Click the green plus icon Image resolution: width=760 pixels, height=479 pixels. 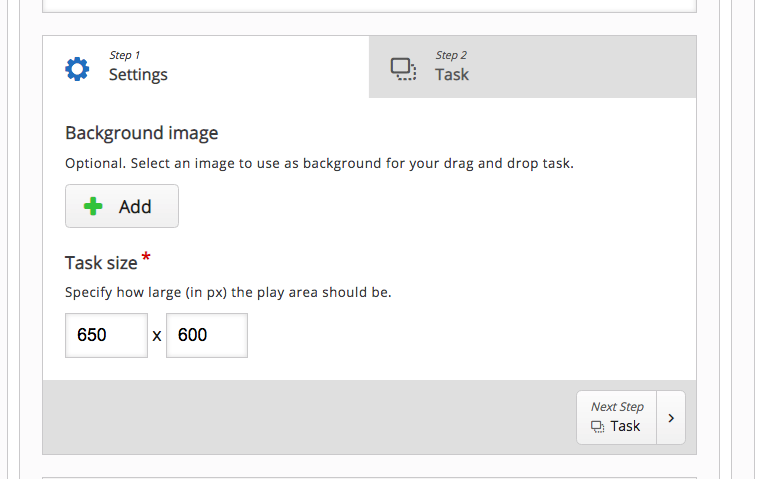(93, 206)
